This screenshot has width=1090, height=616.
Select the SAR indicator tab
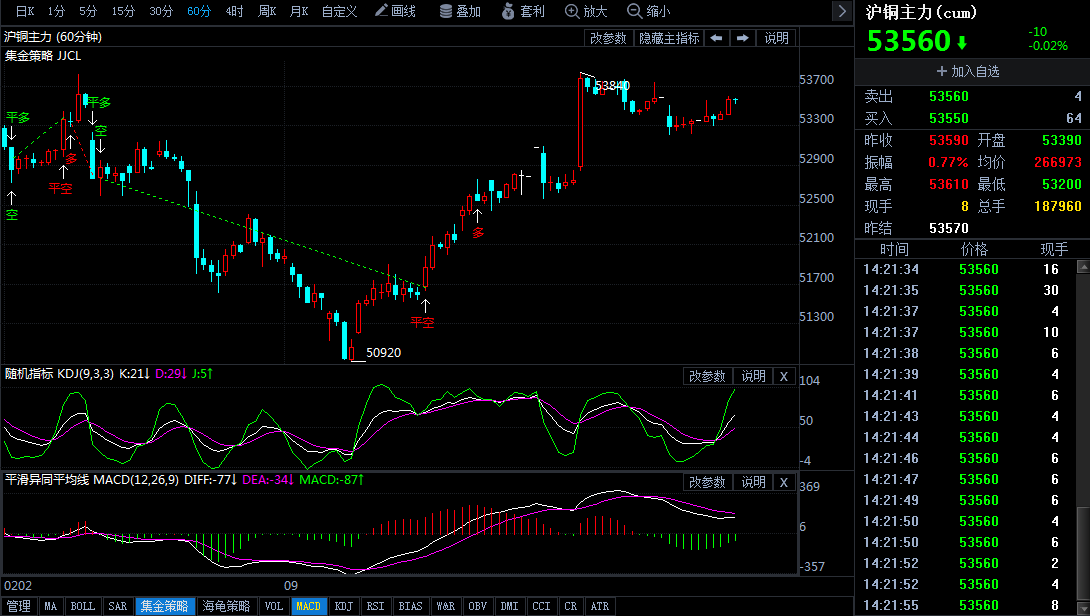click(117, 606)
